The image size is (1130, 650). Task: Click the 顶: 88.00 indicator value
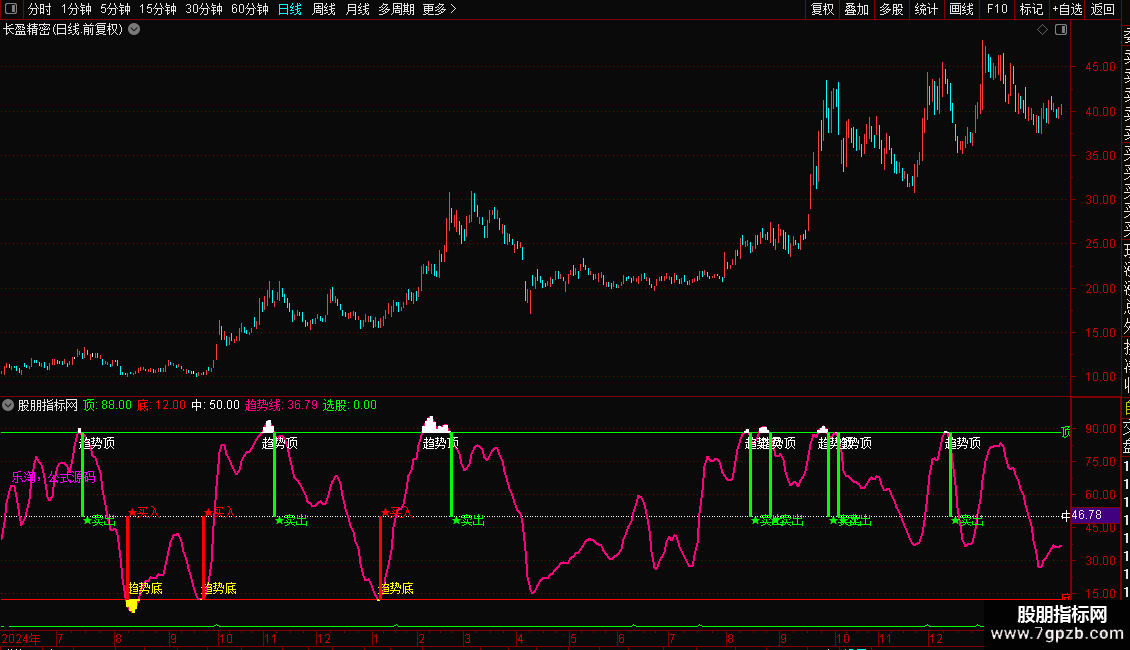tap(107, 405)
